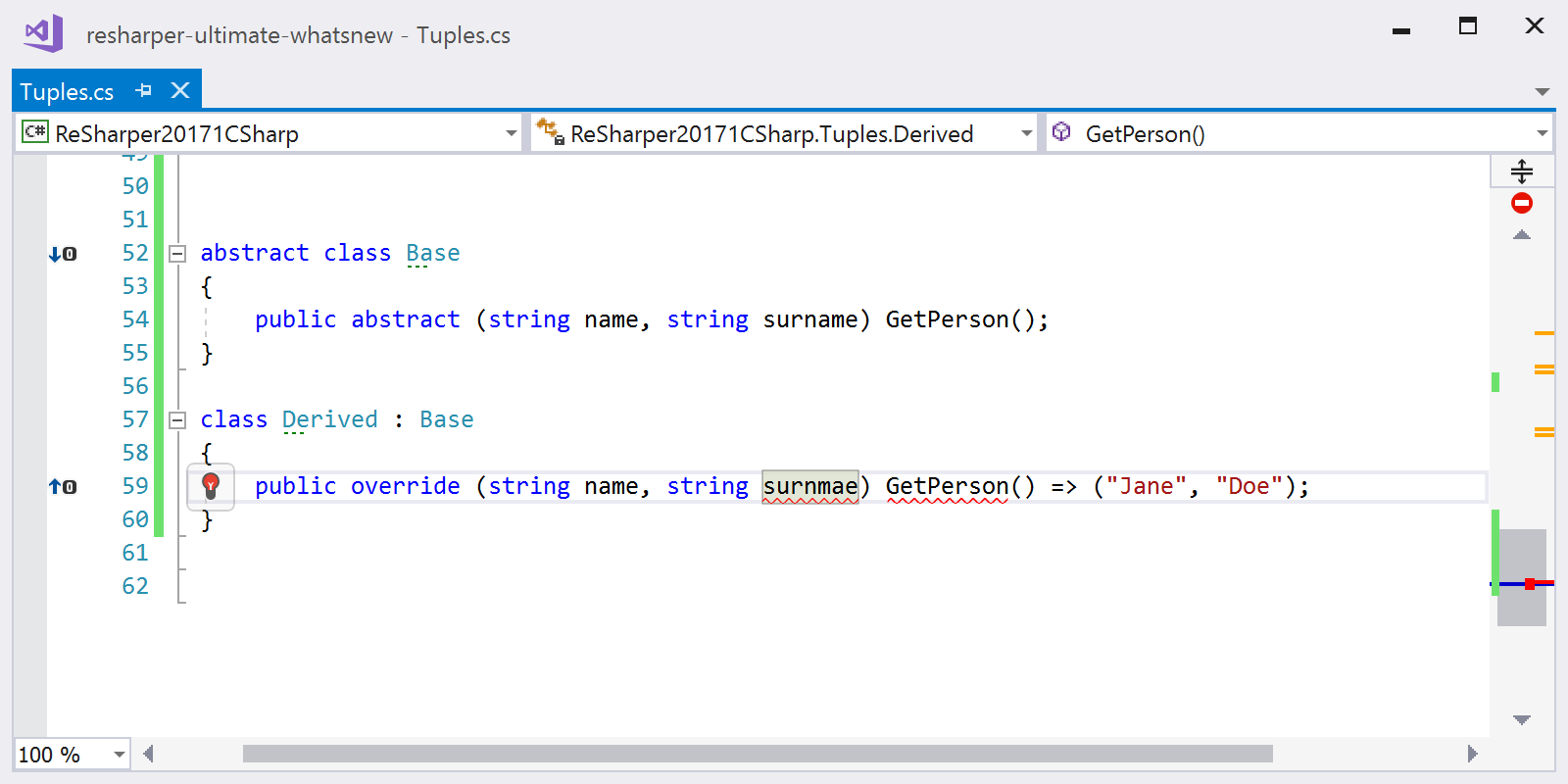Click the pin icon on Tuples.cs tab
The width and height of the screenshot is (1568, 784).
click(x=144, y=90)
